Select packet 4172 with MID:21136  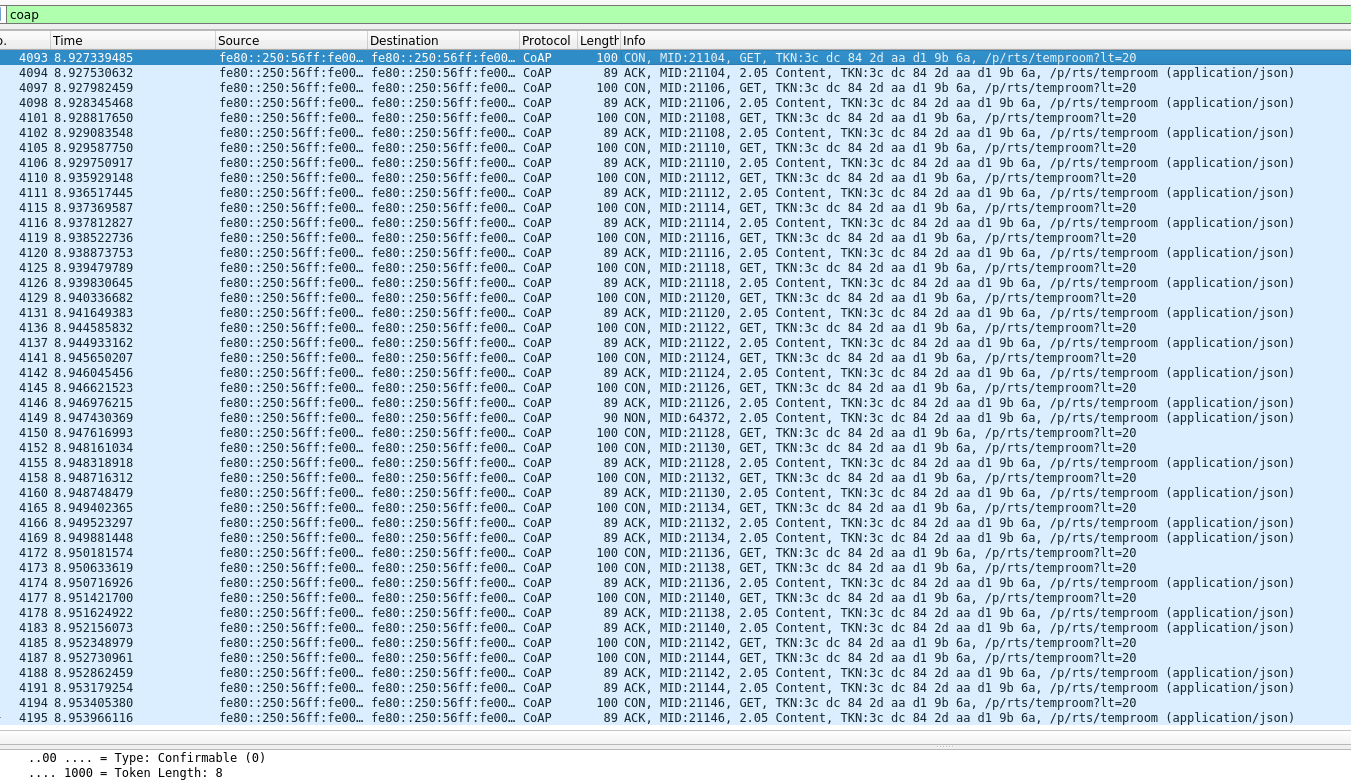point(400,553)
